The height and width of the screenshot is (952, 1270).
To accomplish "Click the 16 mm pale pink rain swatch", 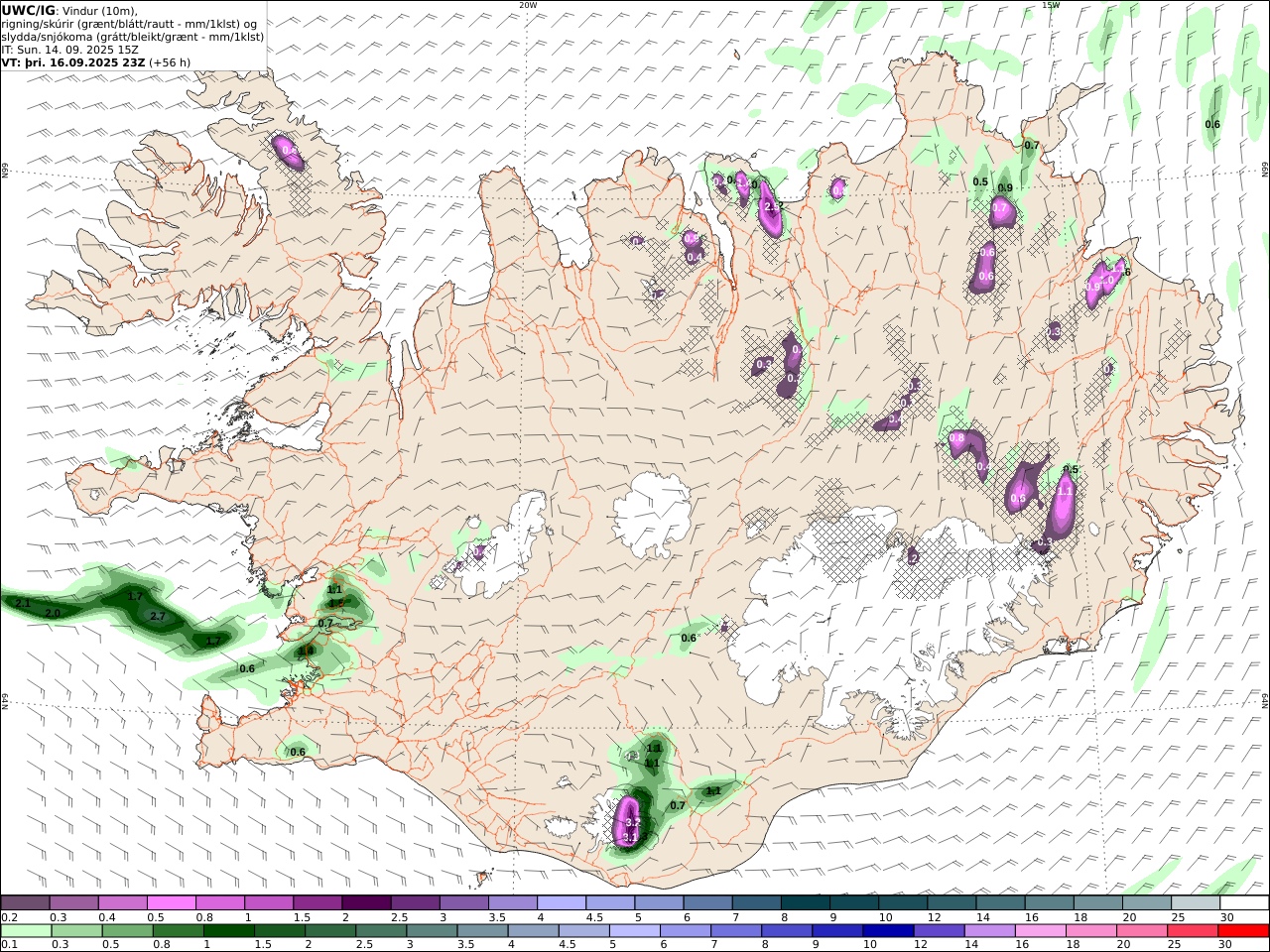I will [x=1040, y=931].
